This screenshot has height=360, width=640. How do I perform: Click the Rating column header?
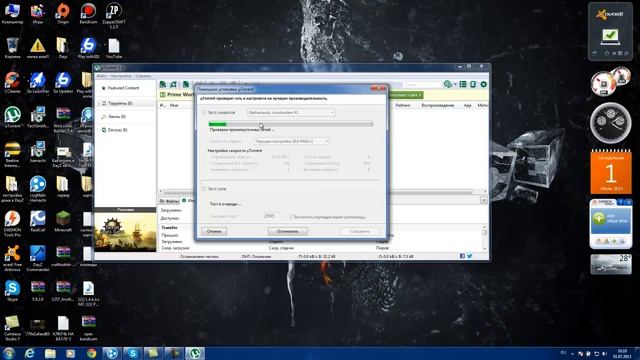coord(402,105)
